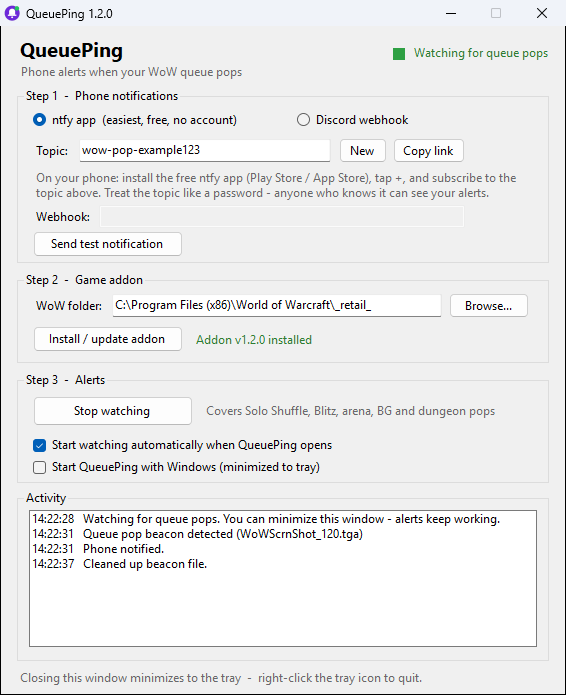Send a test notification
Viewport: 566px width, 695px height.
coord(108,244)
